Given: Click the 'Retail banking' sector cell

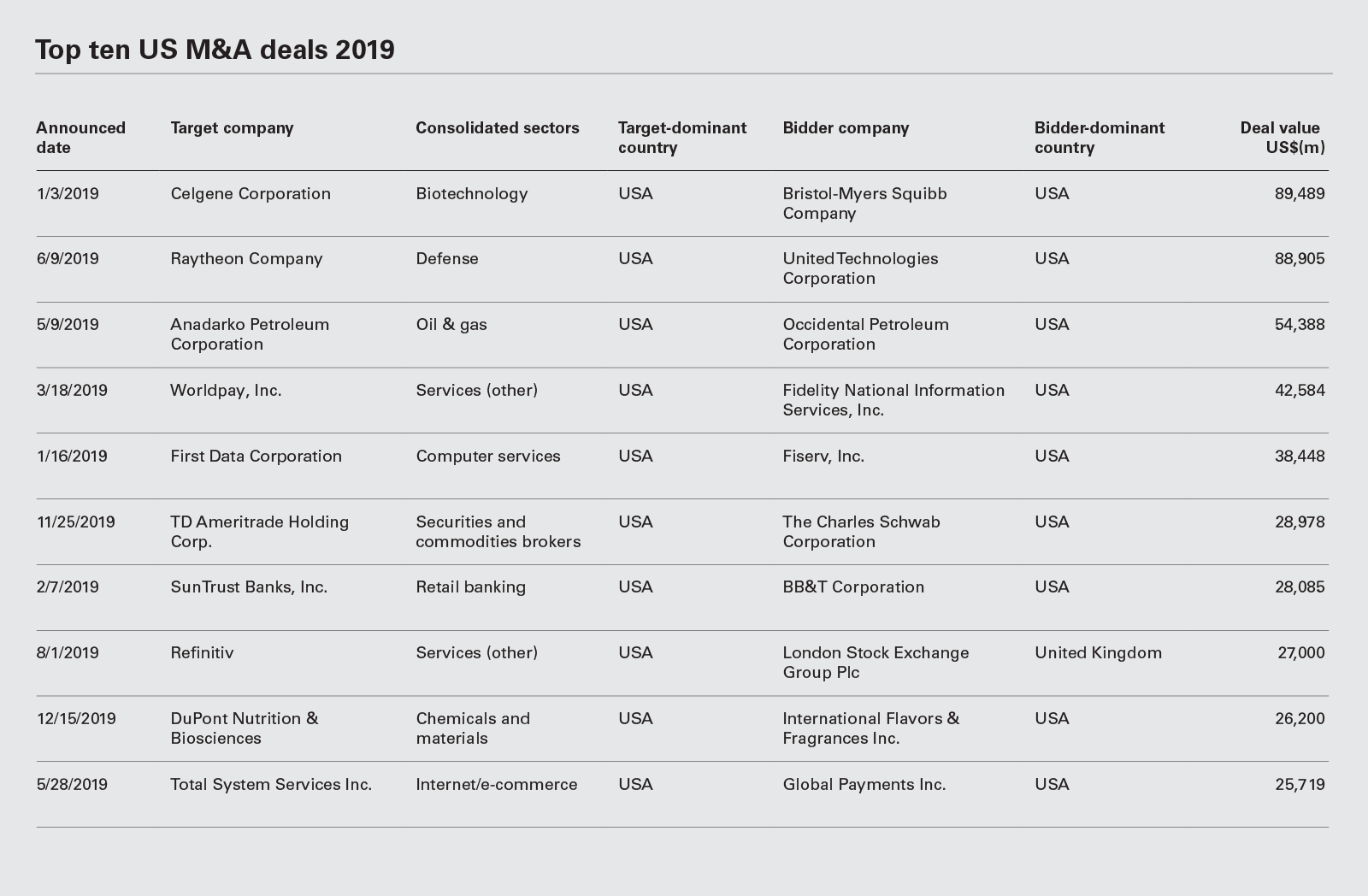Looking at the screenshot, I should pyautogui.click(x=470, y=587).
